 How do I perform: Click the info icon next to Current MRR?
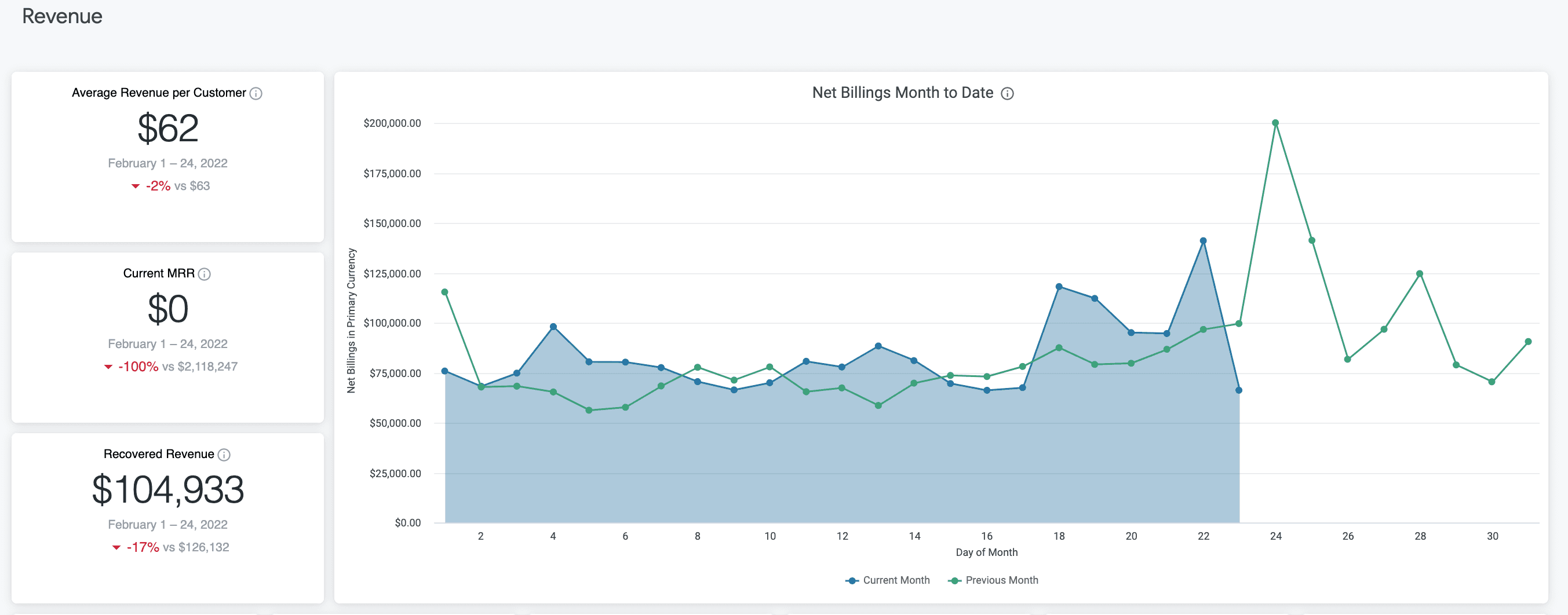point(205,274)
